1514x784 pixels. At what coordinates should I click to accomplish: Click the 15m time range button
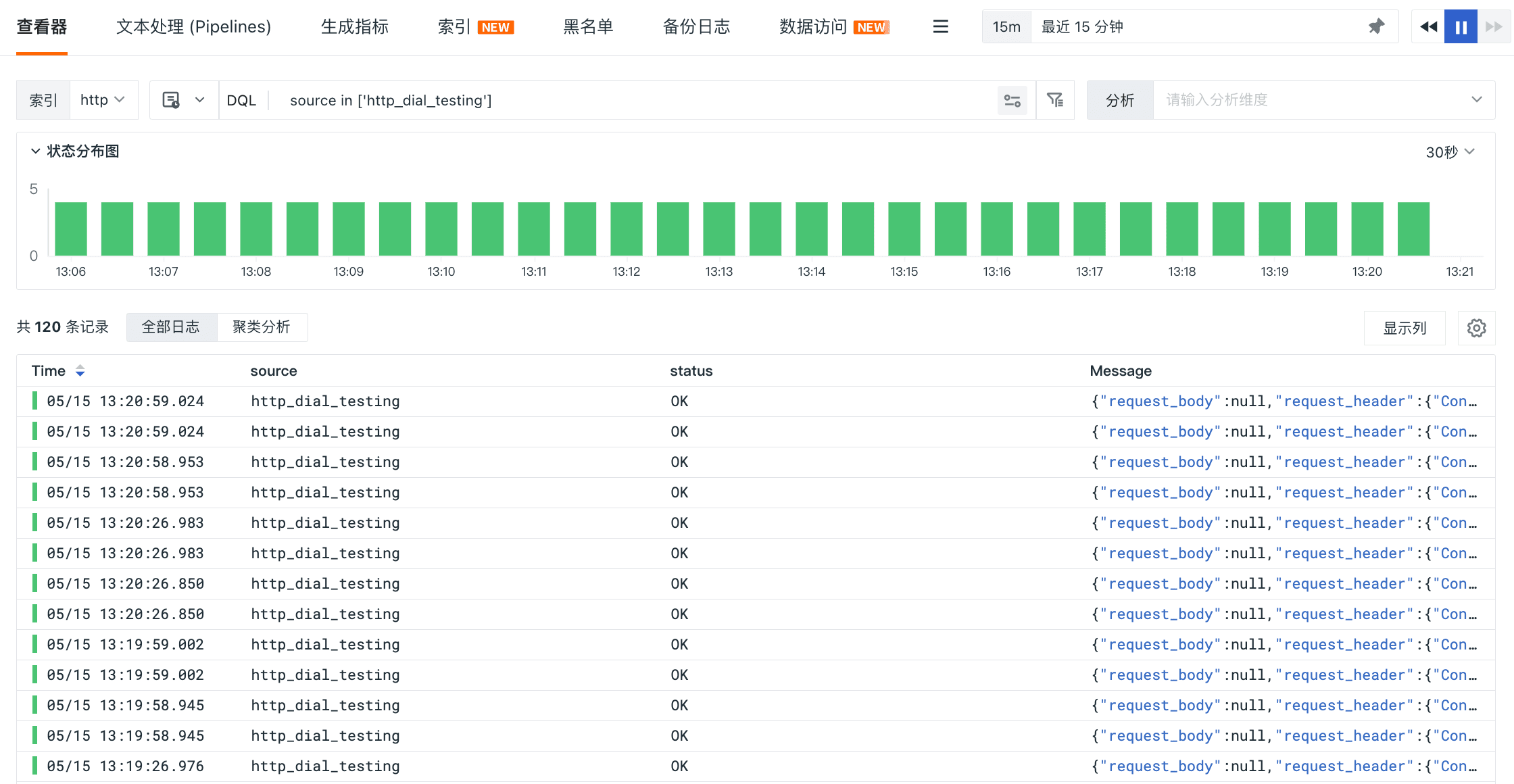tap(1006, 27)
